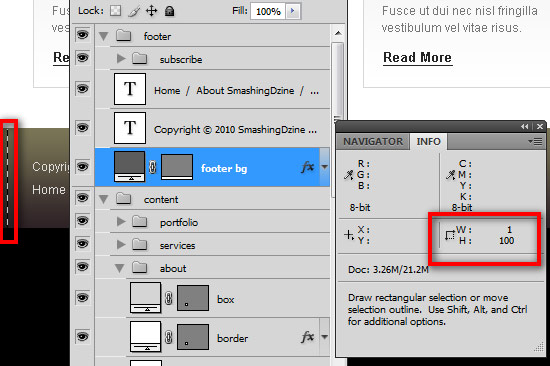Open the Fill percentage slider arrow
The width and height of the screenshot is (550, 366).
point(293,11)
